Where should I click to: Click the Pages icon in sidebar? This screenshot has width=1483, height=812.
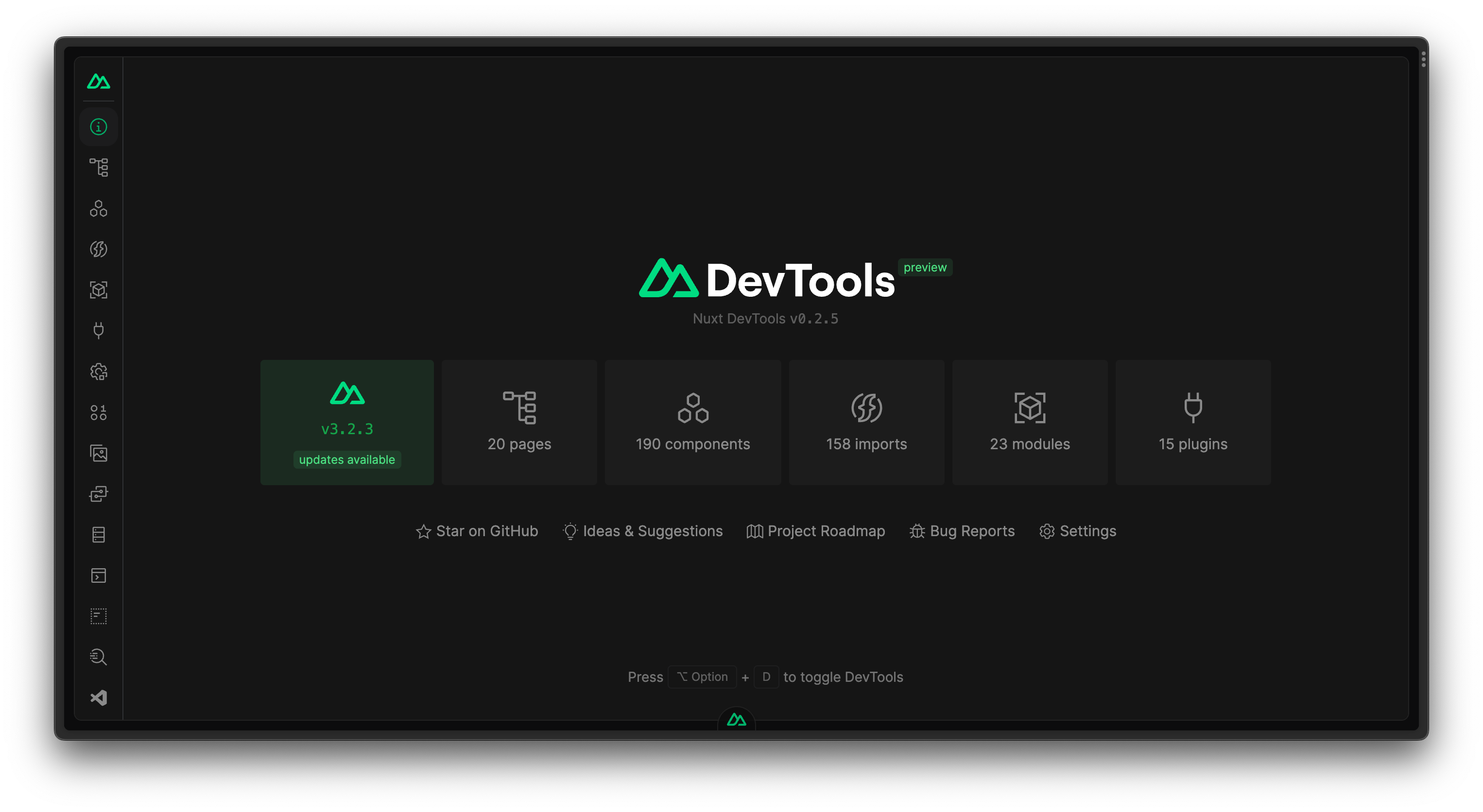click(99, 167)
